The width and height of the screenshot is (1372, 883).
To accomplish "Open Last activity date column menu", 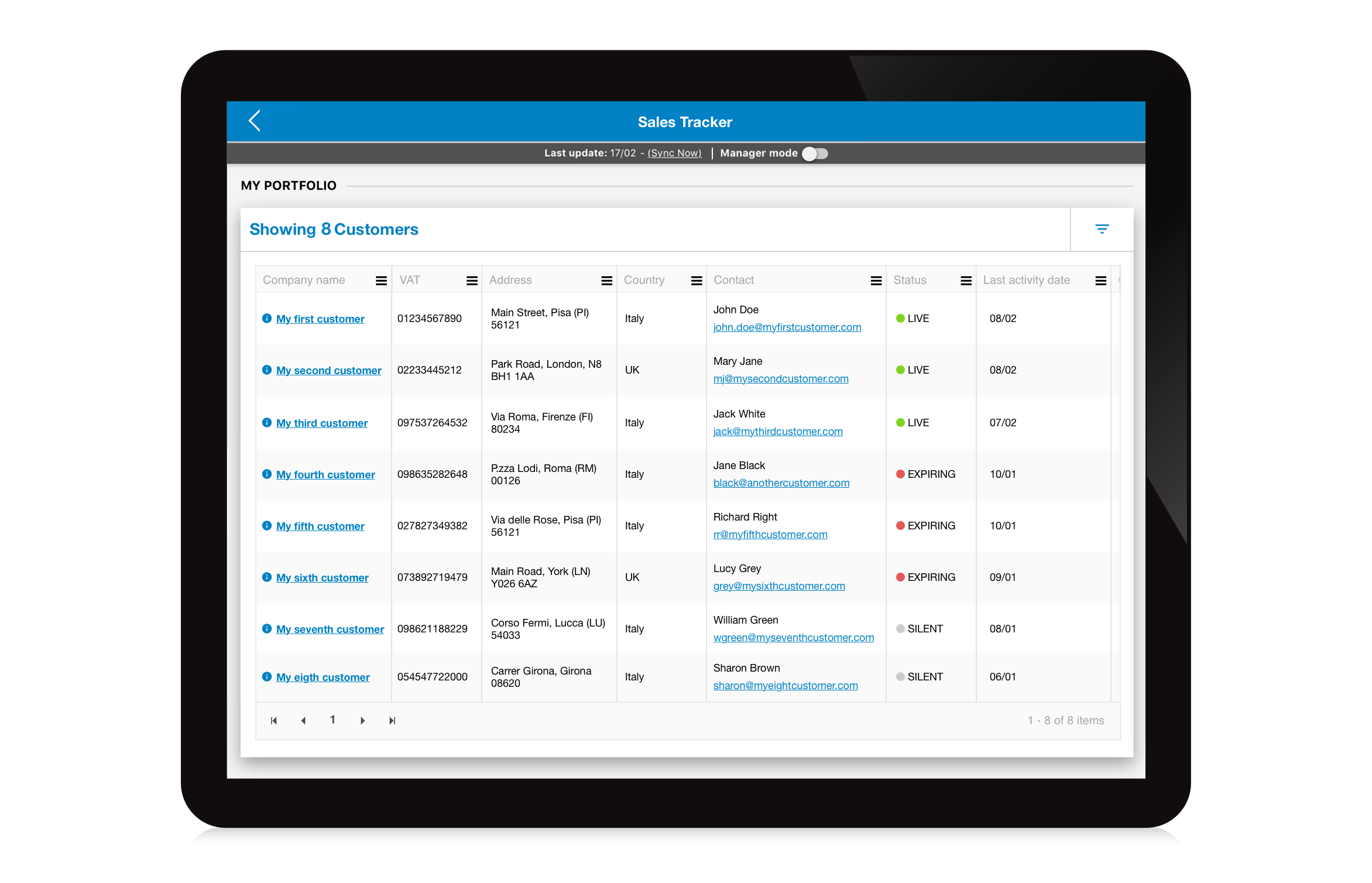I will click(x=1101, y=280).
